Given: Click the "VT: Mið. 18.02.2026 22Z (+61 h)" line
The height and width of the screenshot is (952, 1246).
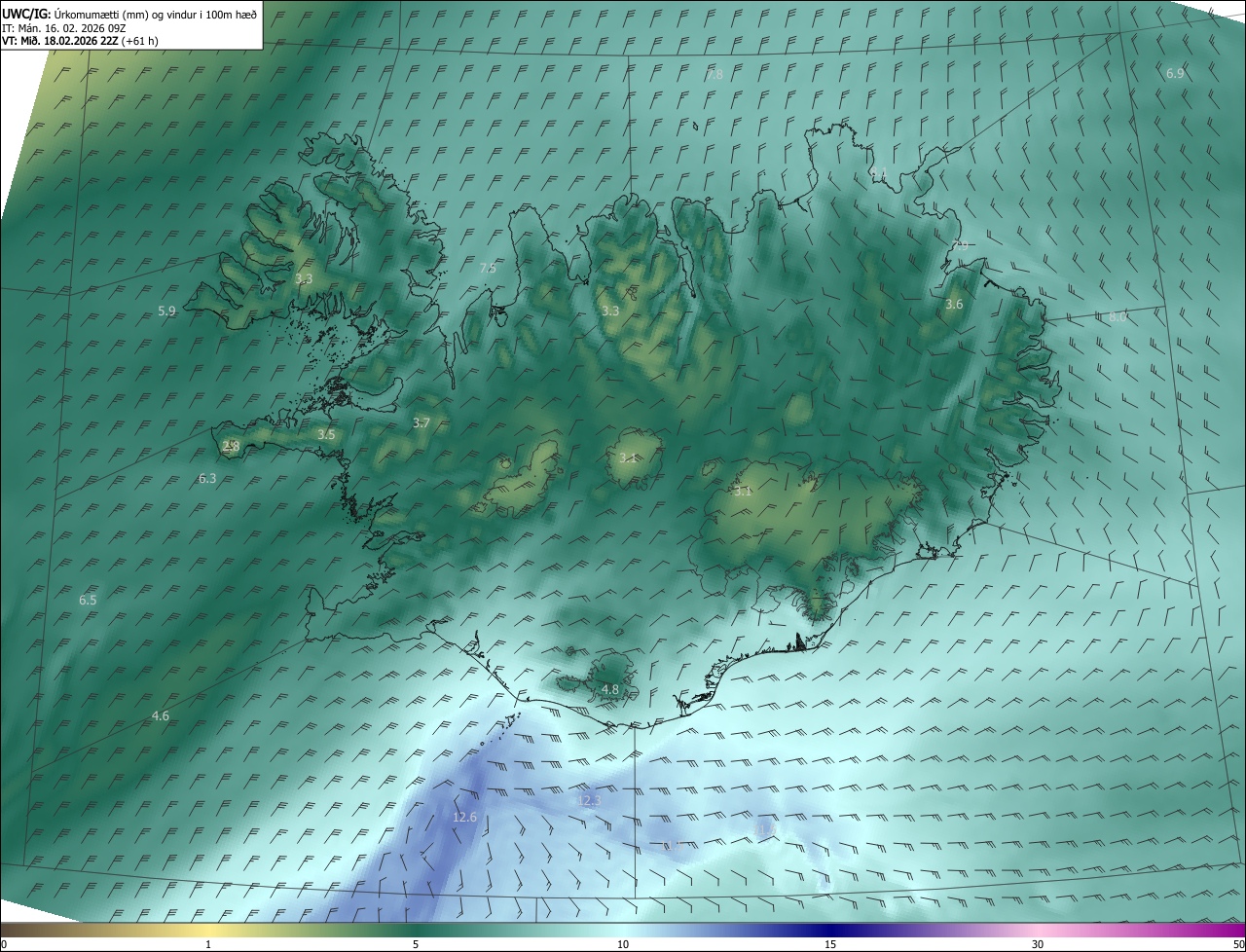Looking at the screenshot, I should click(x=80, y=41).
